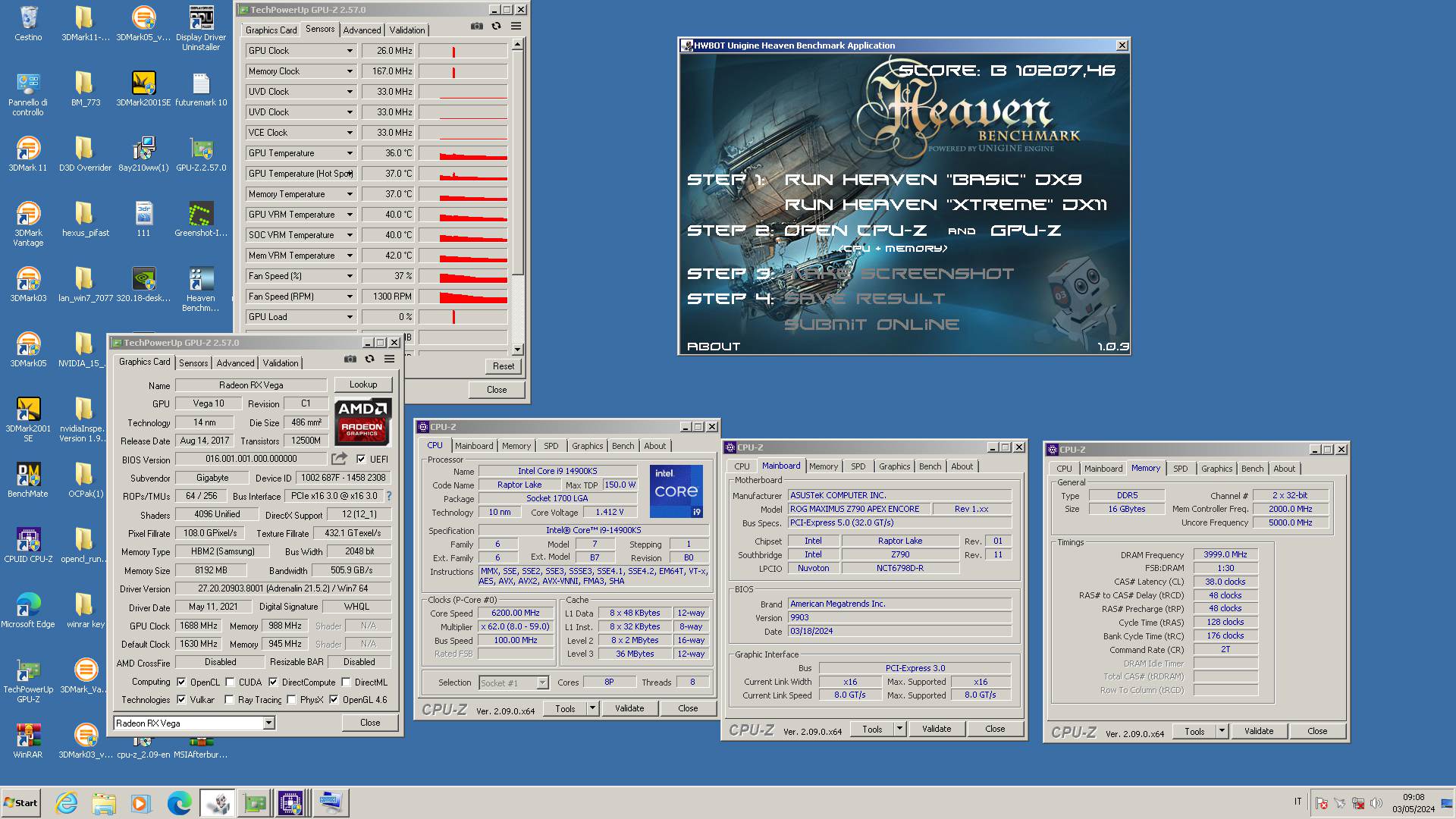Click the Reset button in GPU-Z Sensors
The image size is (1456, 819).
504,366
